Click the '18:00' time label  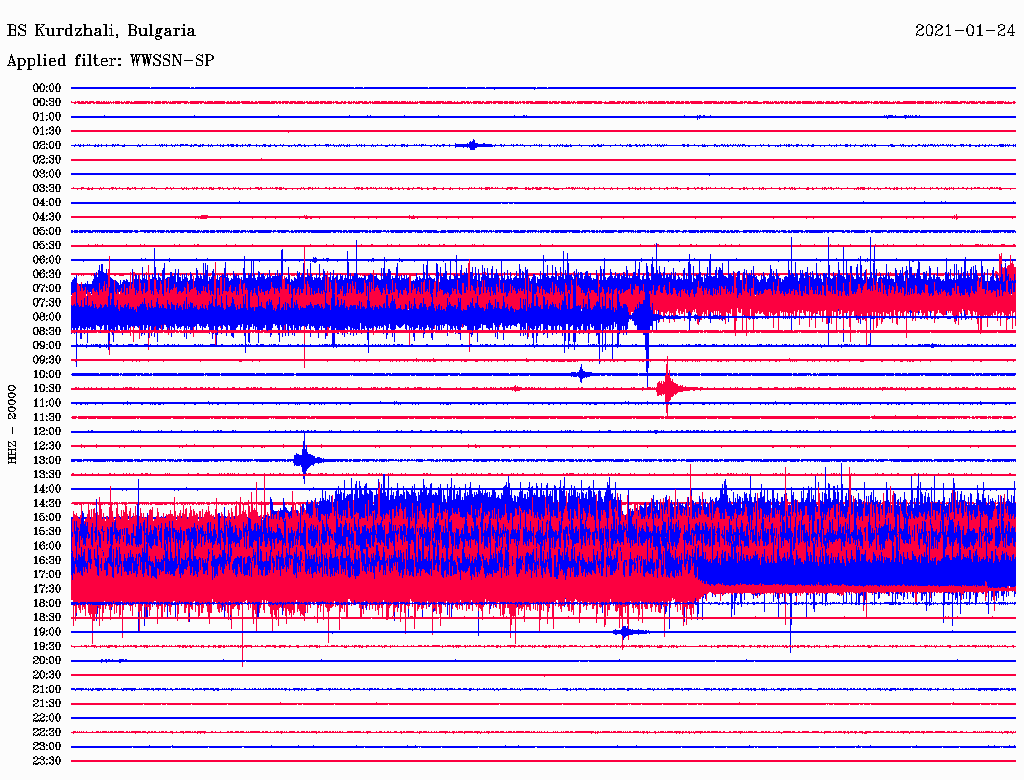tap(47, 604)
